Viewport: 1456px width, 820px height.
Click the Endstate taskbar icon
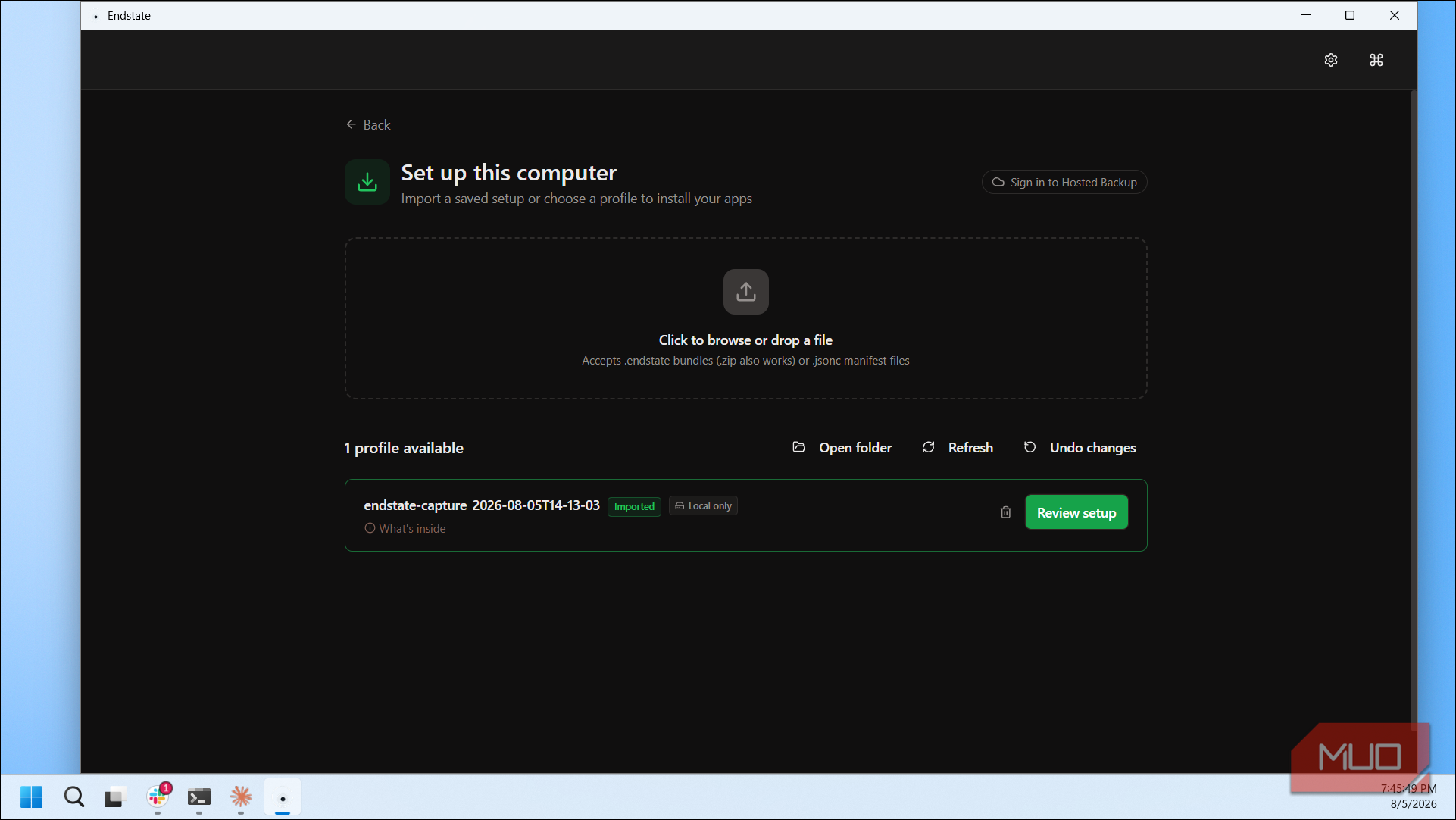[283, 797]
